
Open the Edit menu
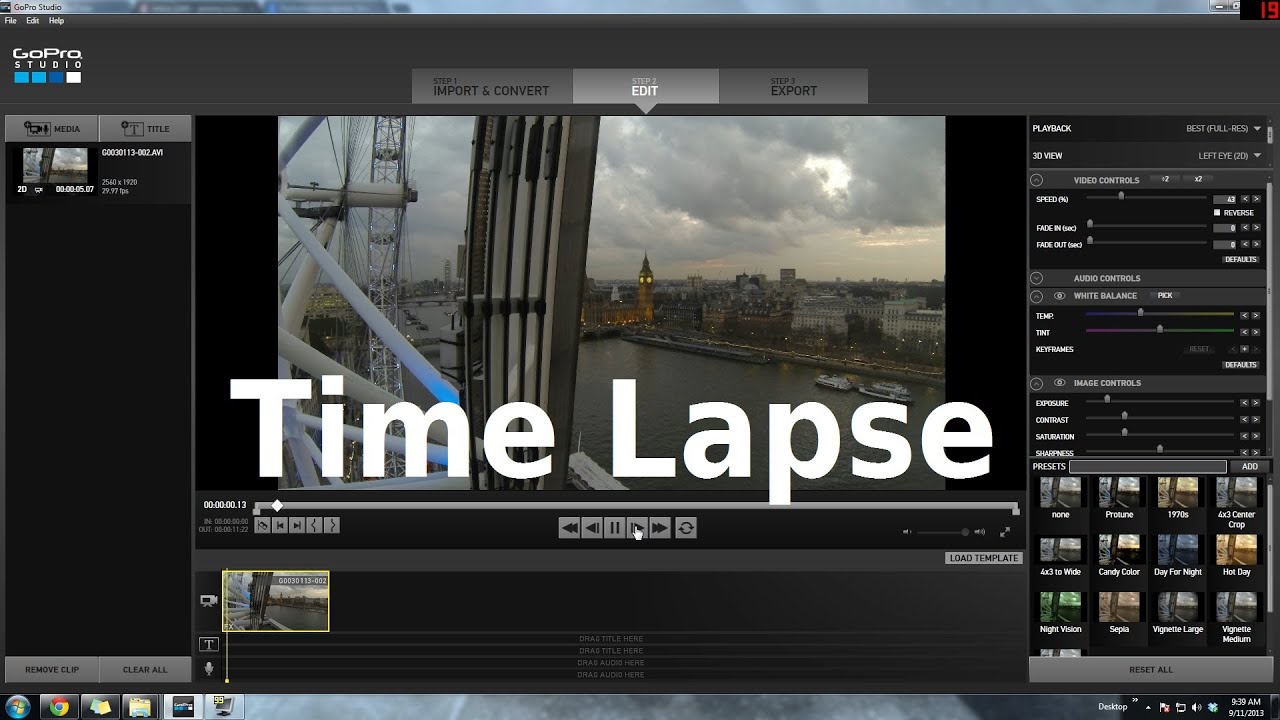pos(33,20)
